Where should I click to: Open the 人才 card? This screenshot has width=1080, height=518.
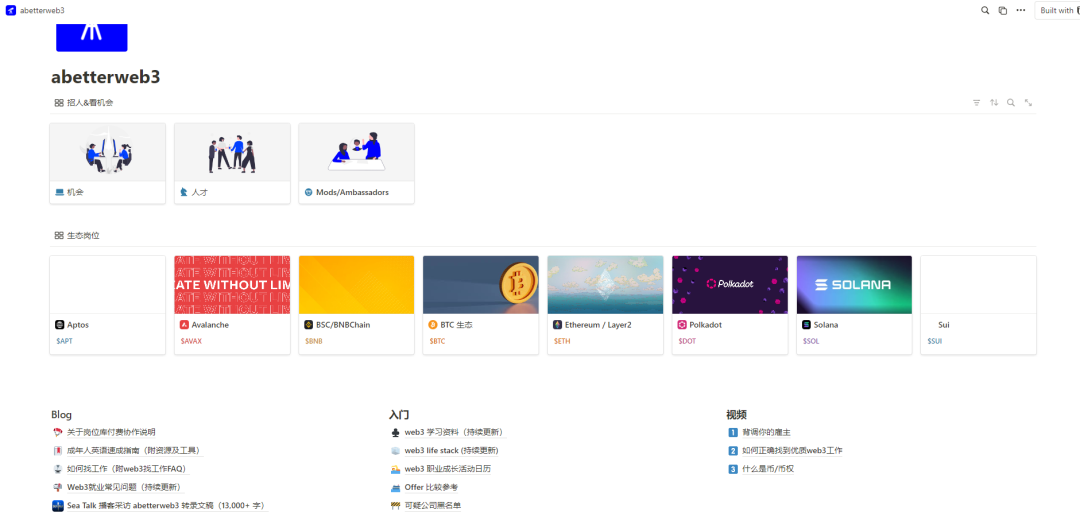tap(232, 163)
